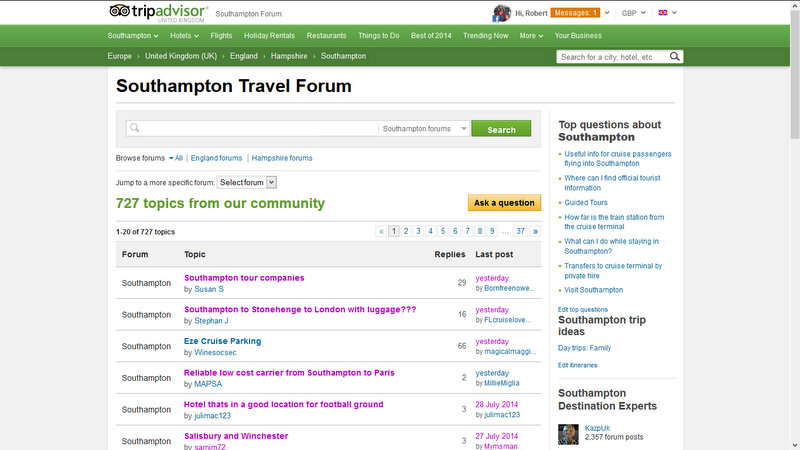Expand the More nav dropdown

coord(531,36)
